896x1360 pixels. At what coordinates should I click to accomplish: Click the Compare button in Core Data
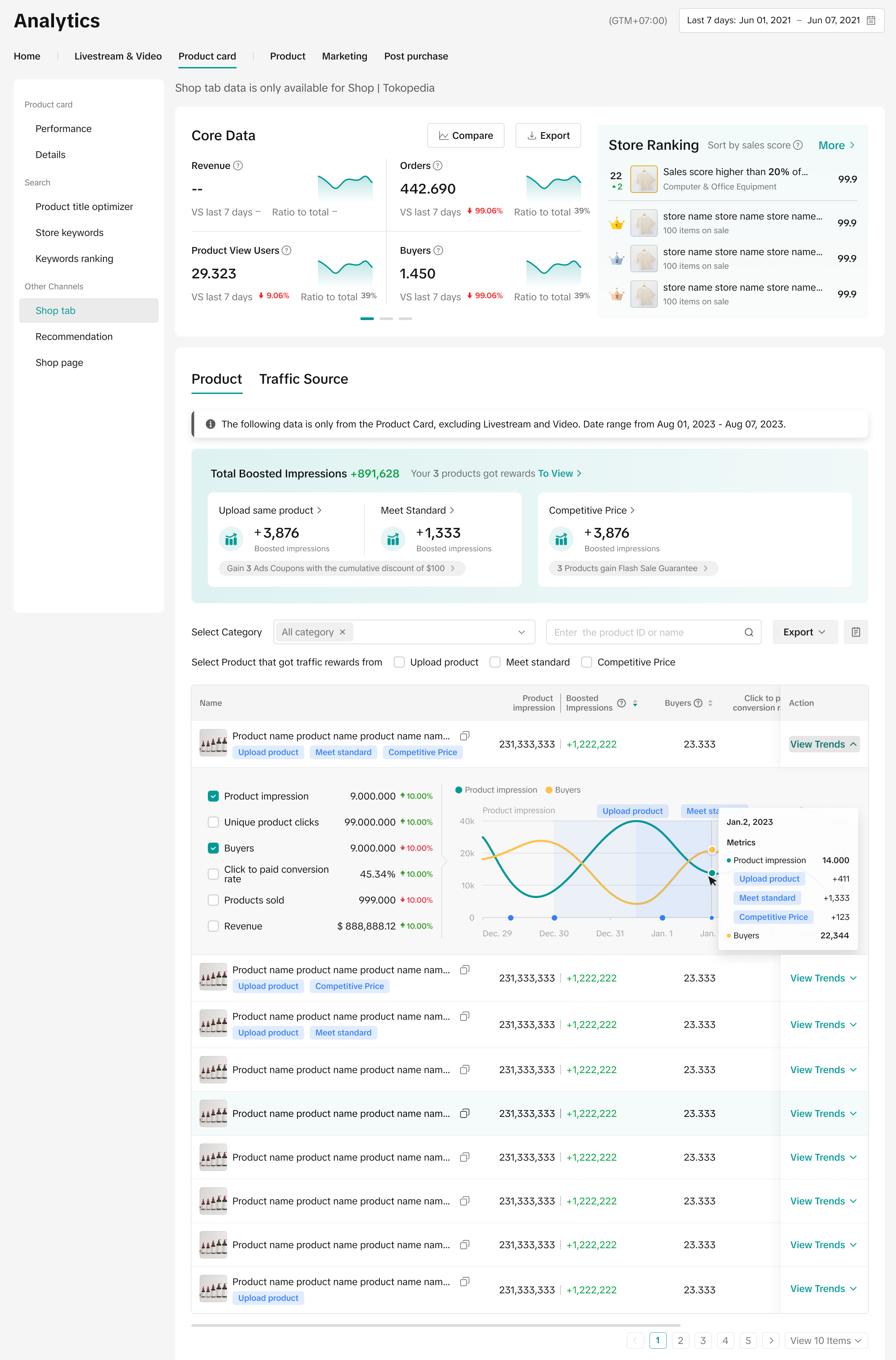tap(466, 135)
